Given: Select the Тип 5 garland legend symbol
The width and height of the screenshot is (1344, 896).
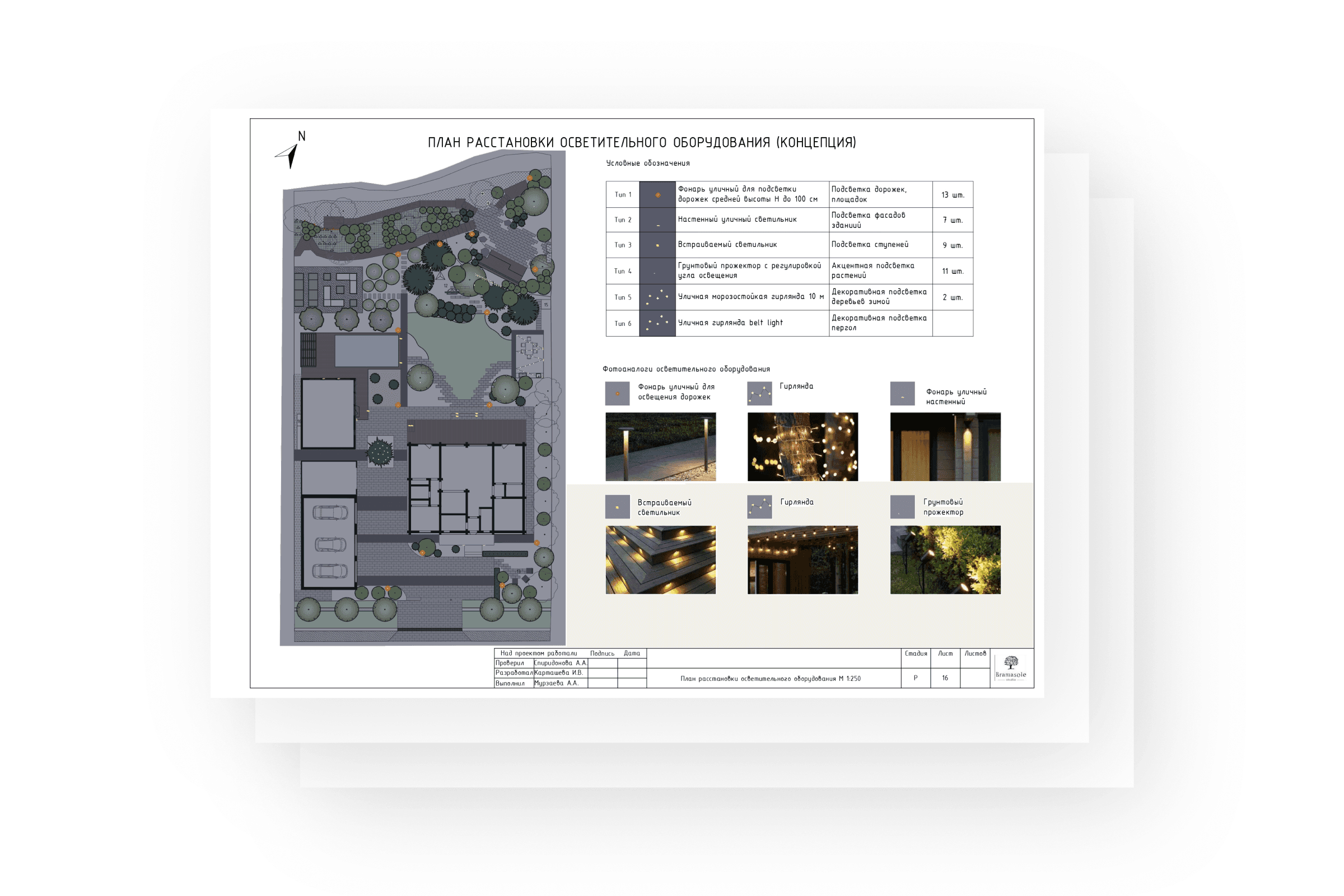Looking at the screenshot, I should (x=657, y=297).
